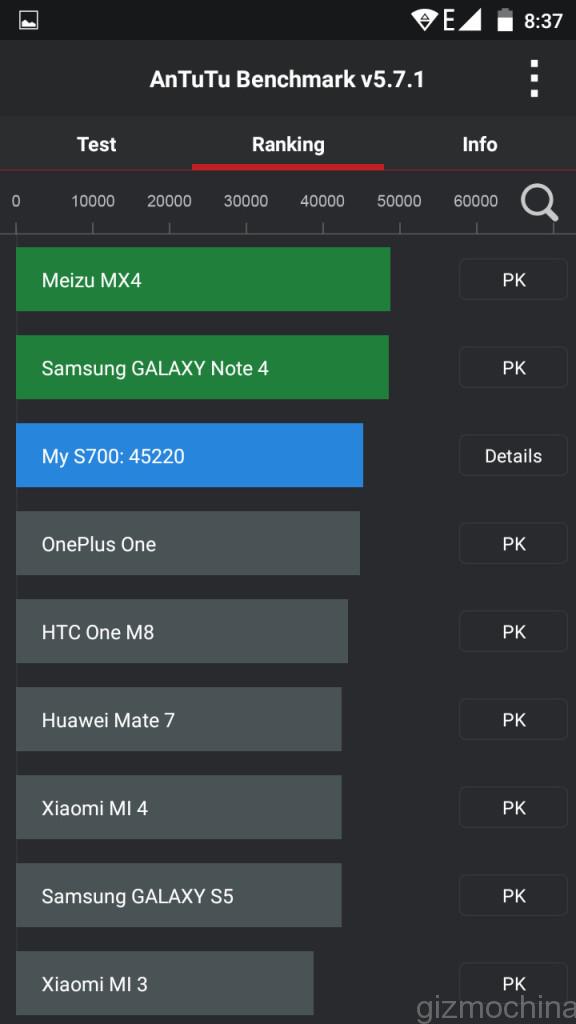Switch to the Test tab

96,144
